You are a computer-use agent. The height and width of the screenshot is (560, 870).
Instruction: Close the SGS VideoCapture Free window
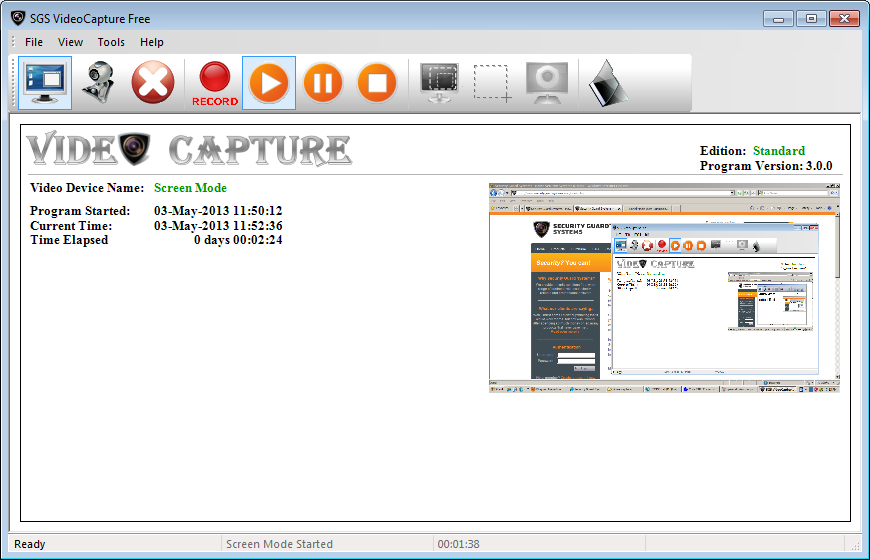click(844, 19)
